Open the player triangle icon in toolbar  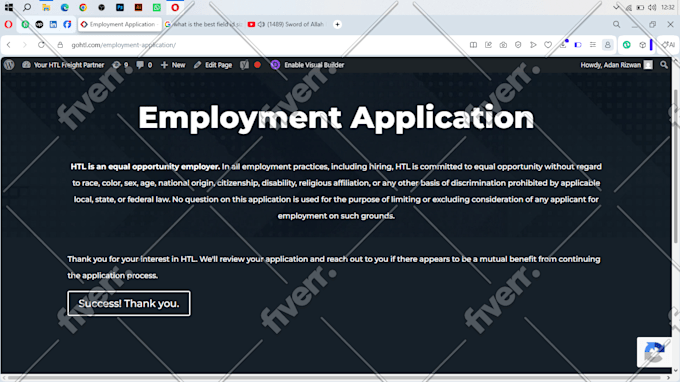533,45
